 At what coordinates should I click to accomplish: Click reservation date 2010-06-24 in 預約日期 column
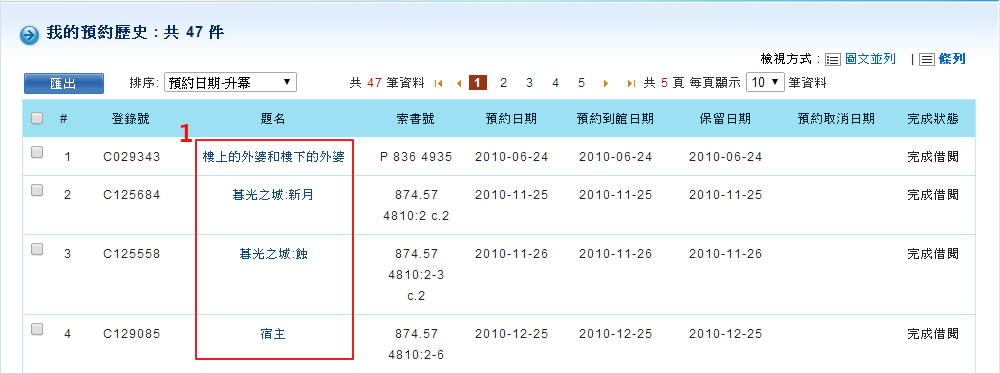pyautogui.click(x=511, y=157)
